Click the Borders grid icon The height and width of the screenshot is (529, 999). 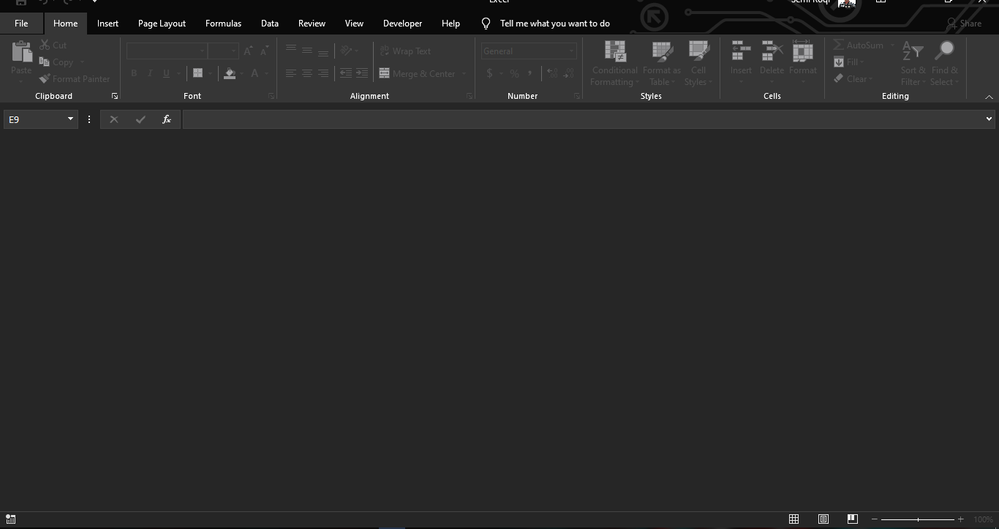pos(198,73)
